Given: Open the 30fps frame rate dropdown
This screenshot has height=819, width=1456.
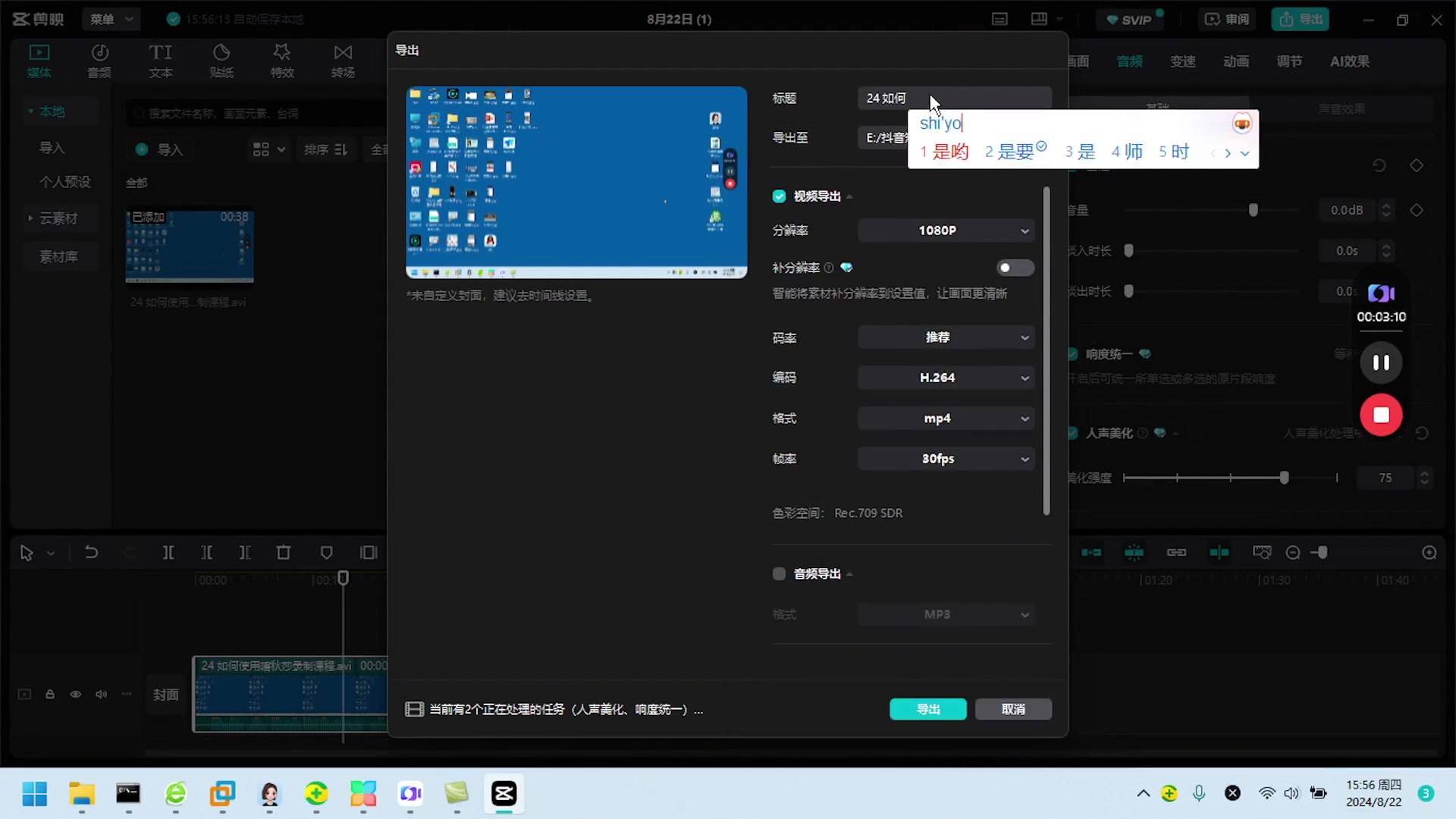Looking at the screenshot, I should coord(946,459).
